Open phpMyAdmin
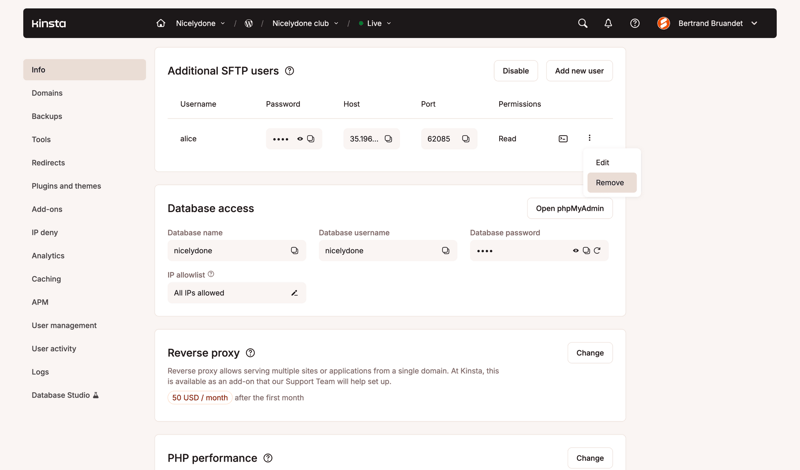The image size is (800, 470). pyautogui.click(x=570, y=208)
